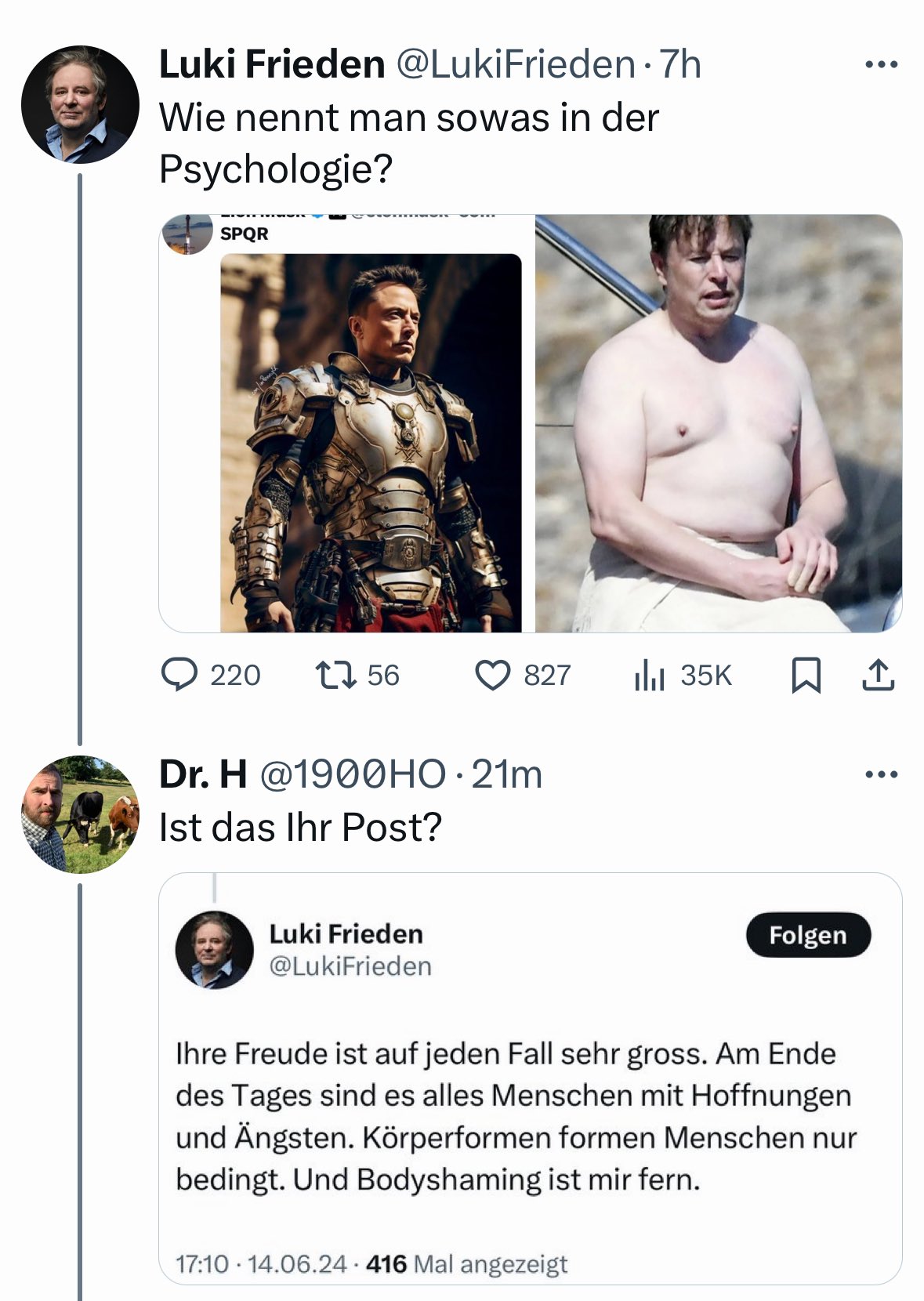Open Dr. H's profile avatar
Screen dimensions: 924x1301
coord(80,814)
